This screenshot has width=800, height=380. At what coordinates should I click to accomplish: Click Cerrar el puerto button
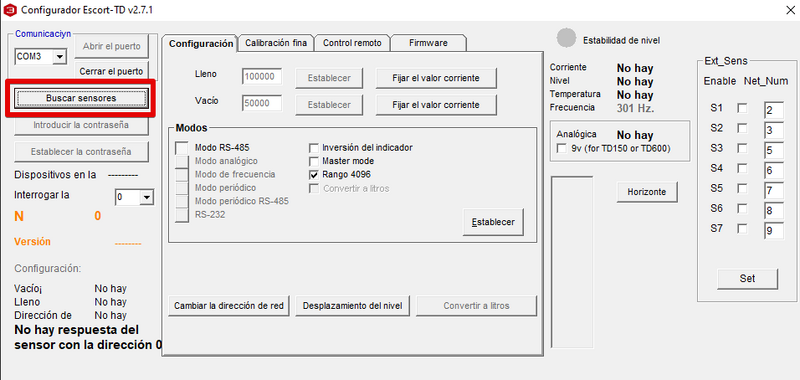pyautogui.click(x=111, y=71)
